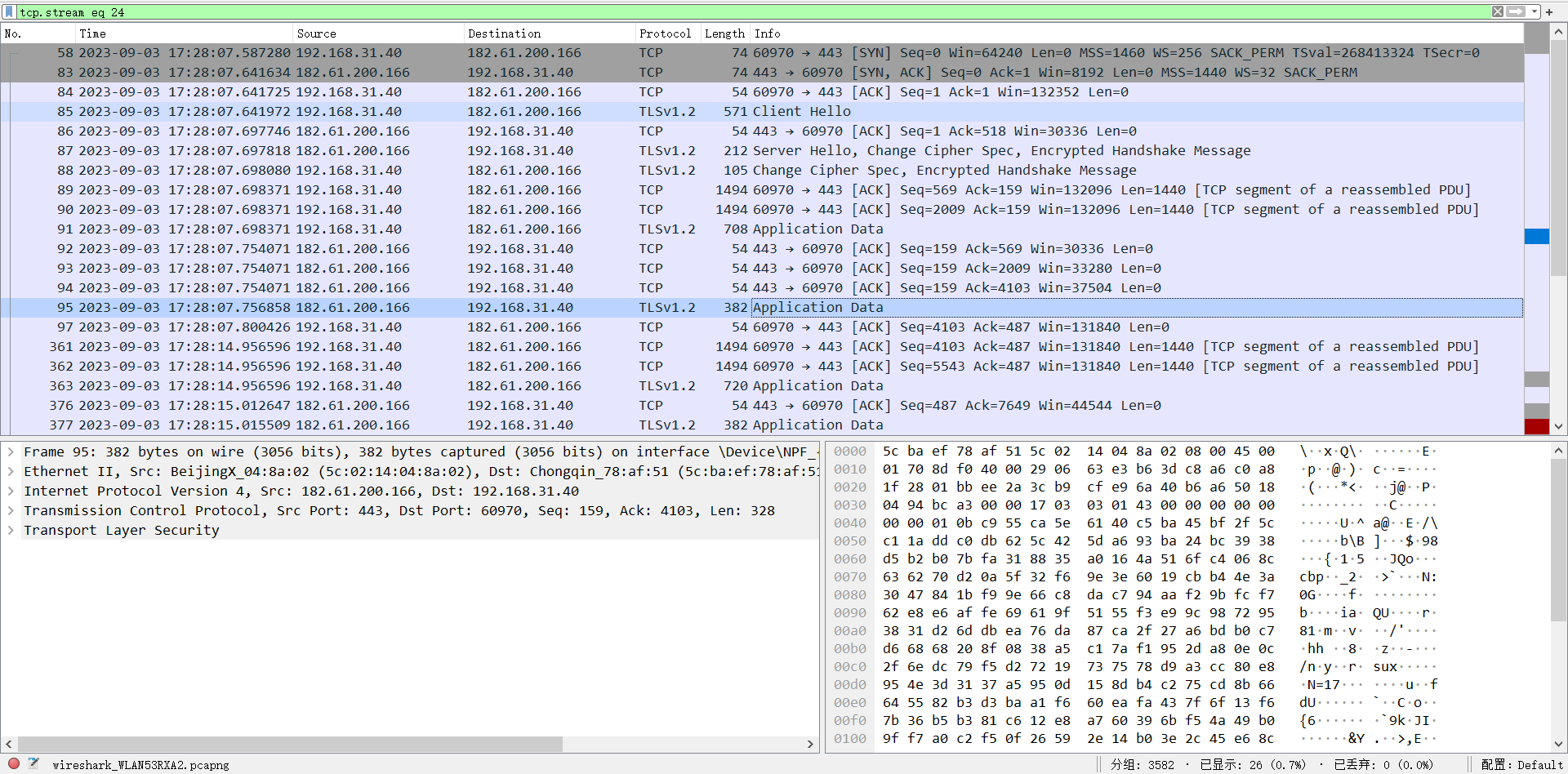Click the packet details horizontal scrollbar thumb
The width and height of the screenshot is (1568, 774).
click(289, 744)
